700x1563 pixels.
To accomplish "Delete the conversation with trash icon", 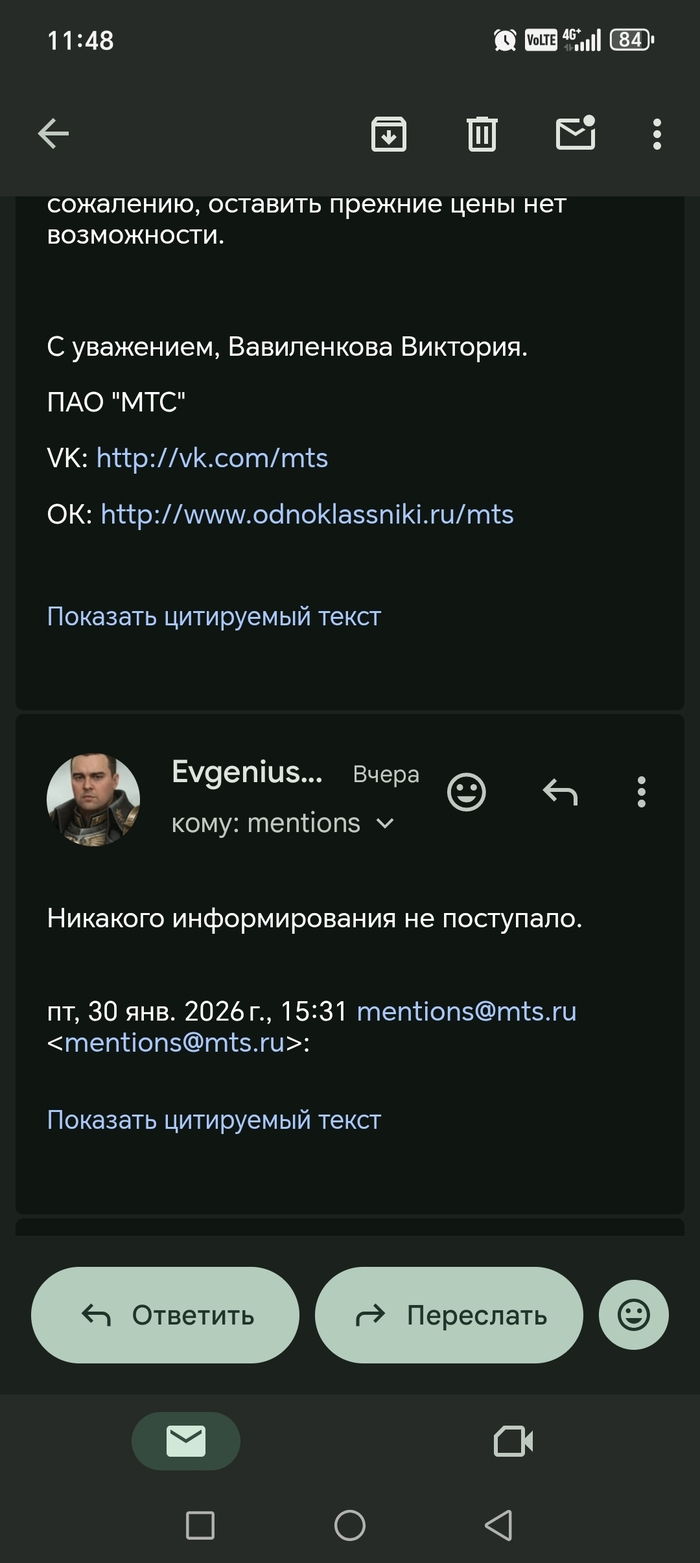I will point(481,134).
